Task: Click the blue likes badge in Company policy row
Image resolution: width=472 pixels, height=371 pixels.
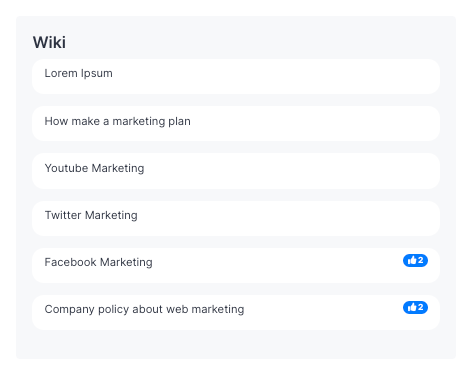Action: click(x=415, y=307)
